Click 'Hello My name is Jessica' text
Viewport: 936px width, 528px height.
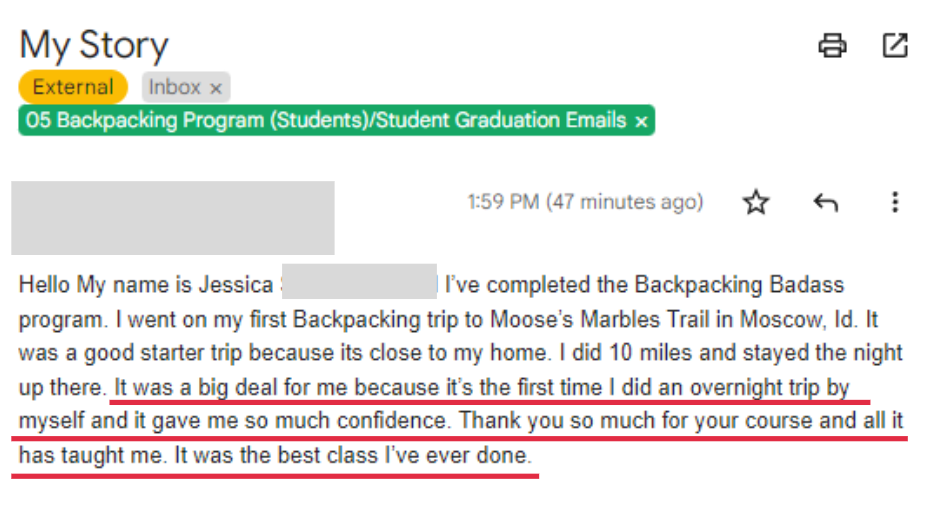(146, 285)
